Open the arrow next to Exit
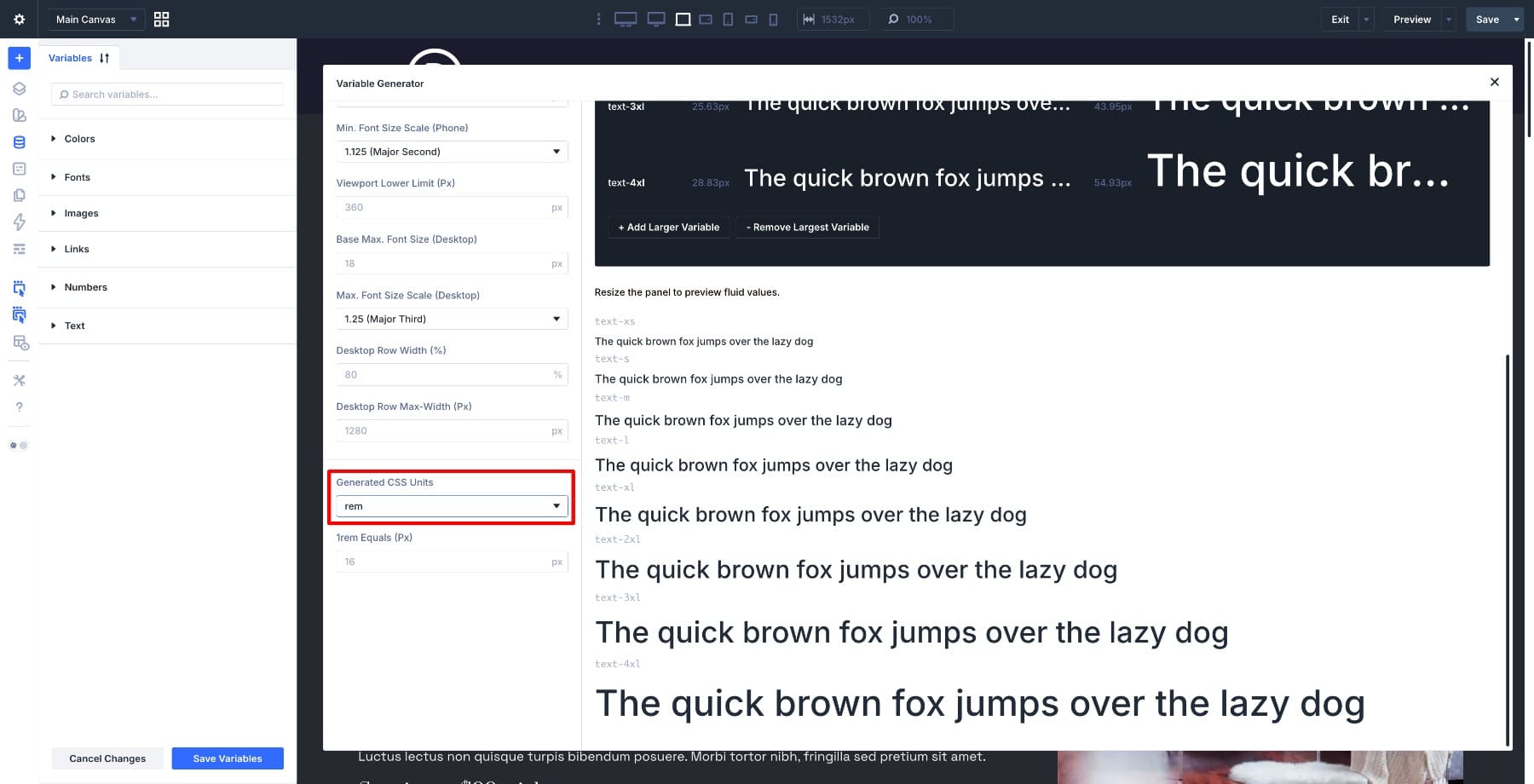Image resolution: width=1534 pixels, height=784 pixels. pyautogui.click(x=1366, y=19)
